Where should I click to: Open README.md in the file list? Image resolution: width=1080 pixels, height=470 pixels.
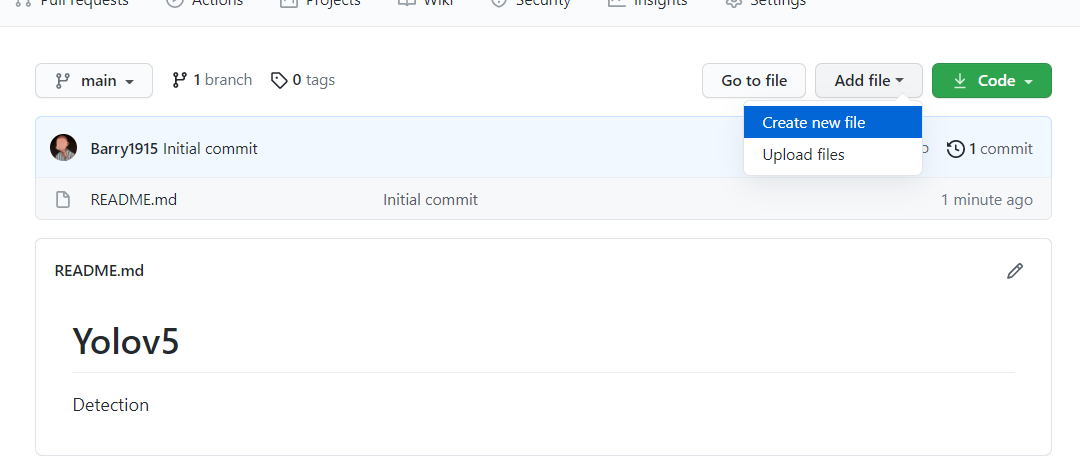click(x=133, y=200)
